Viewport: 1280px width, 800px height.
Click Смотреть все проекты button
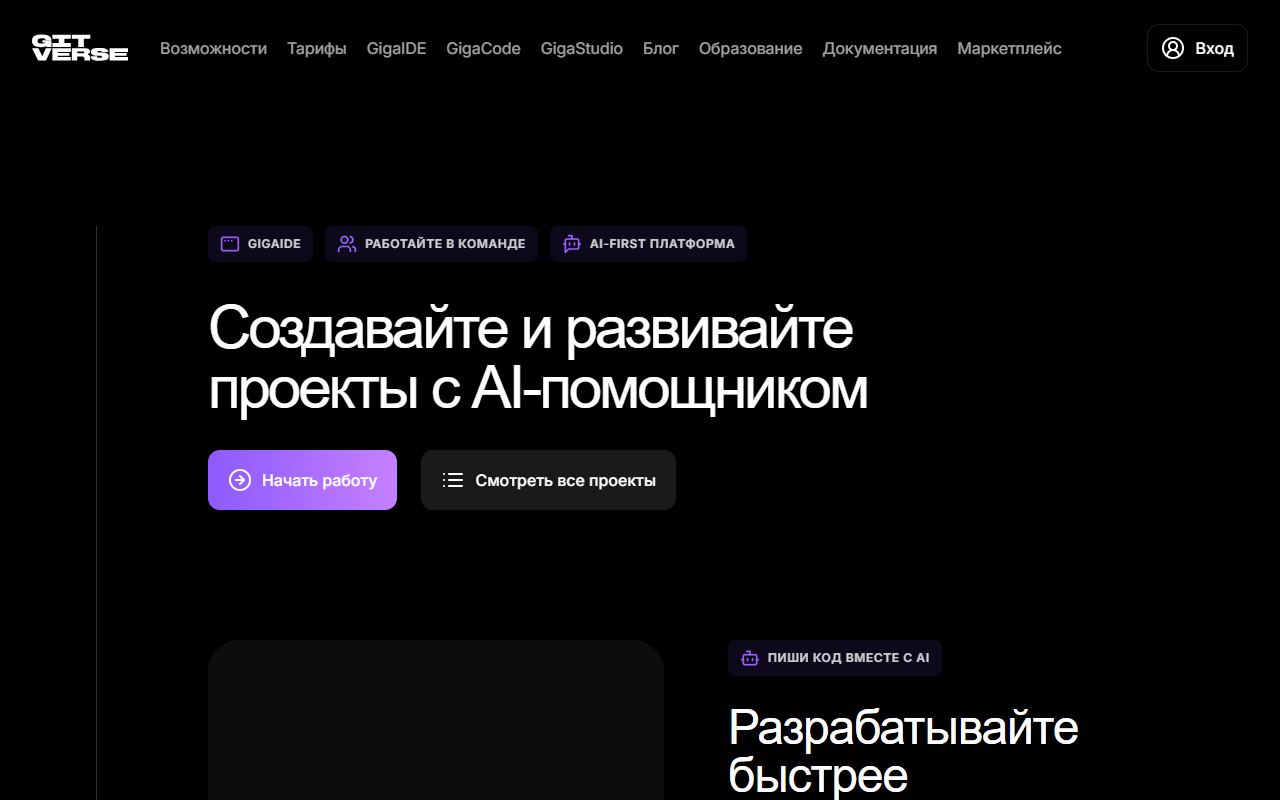[x=548, y=480]
